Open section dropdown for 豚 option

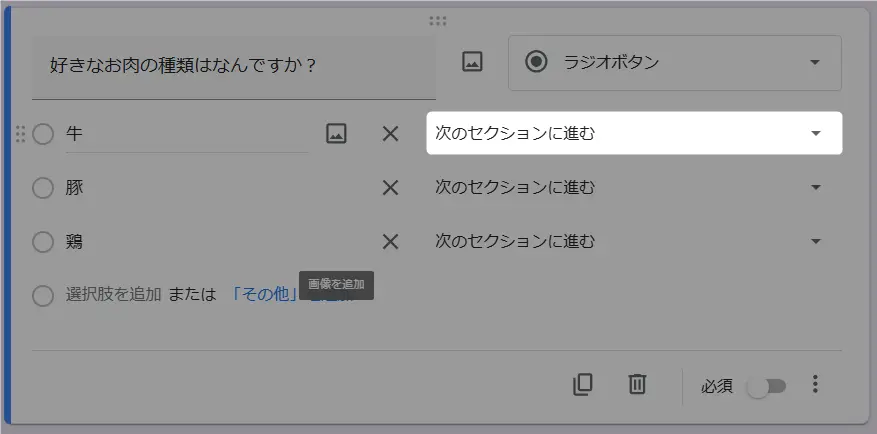(x=634, y=187)
